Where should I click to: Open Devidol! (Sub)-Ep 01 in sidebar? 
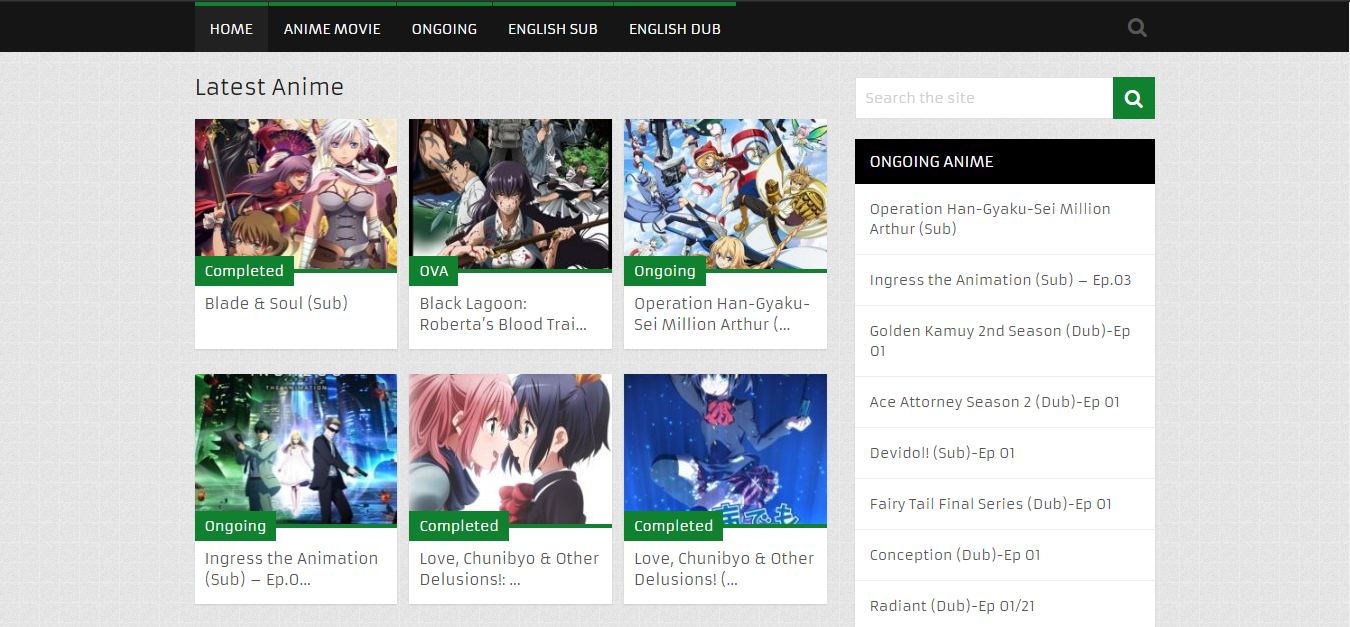(x=942, y=453)
